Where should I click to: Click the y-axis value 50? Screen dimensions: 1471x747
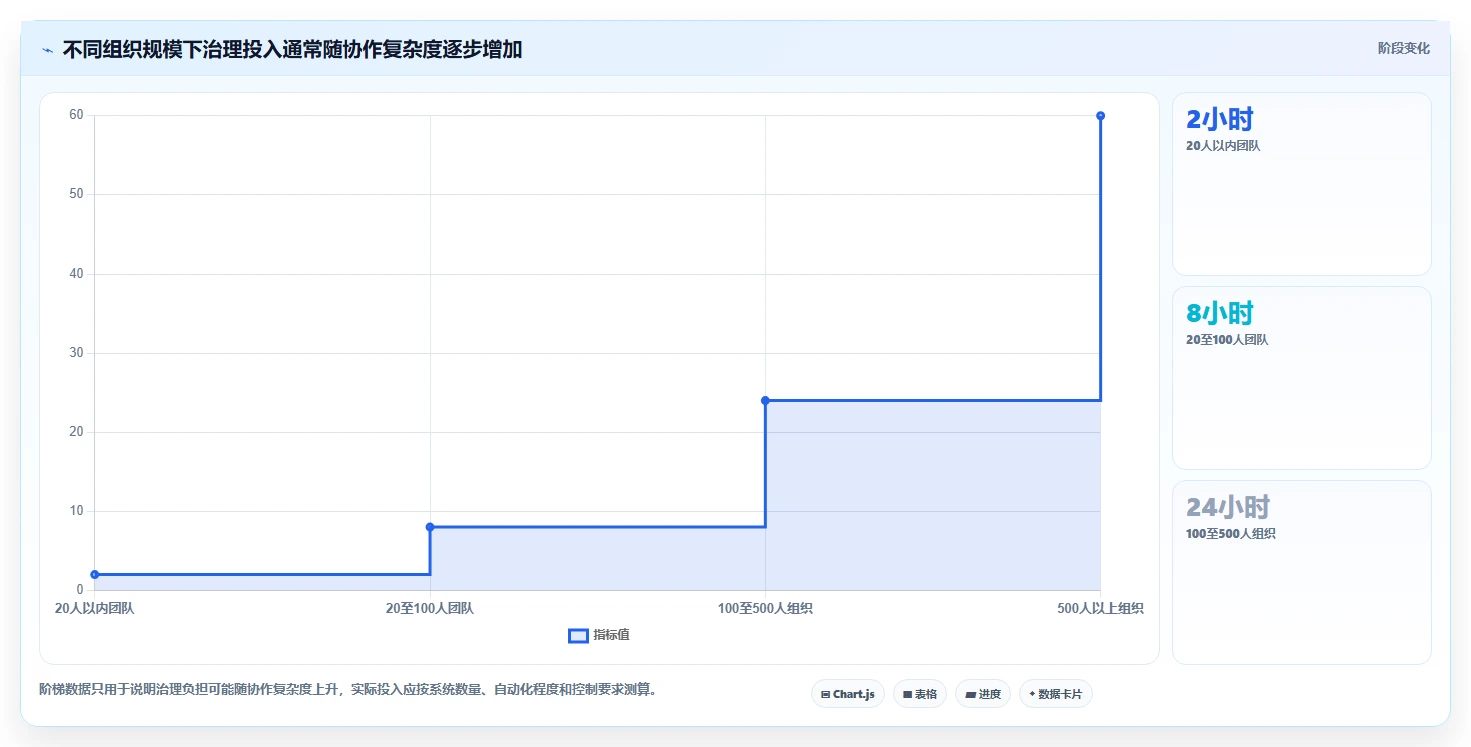tap(76, 194)
